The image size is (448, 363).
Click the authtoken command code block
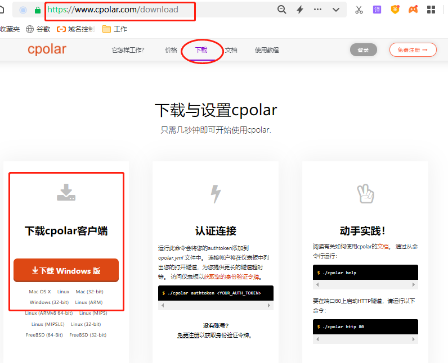click(216, 293)
